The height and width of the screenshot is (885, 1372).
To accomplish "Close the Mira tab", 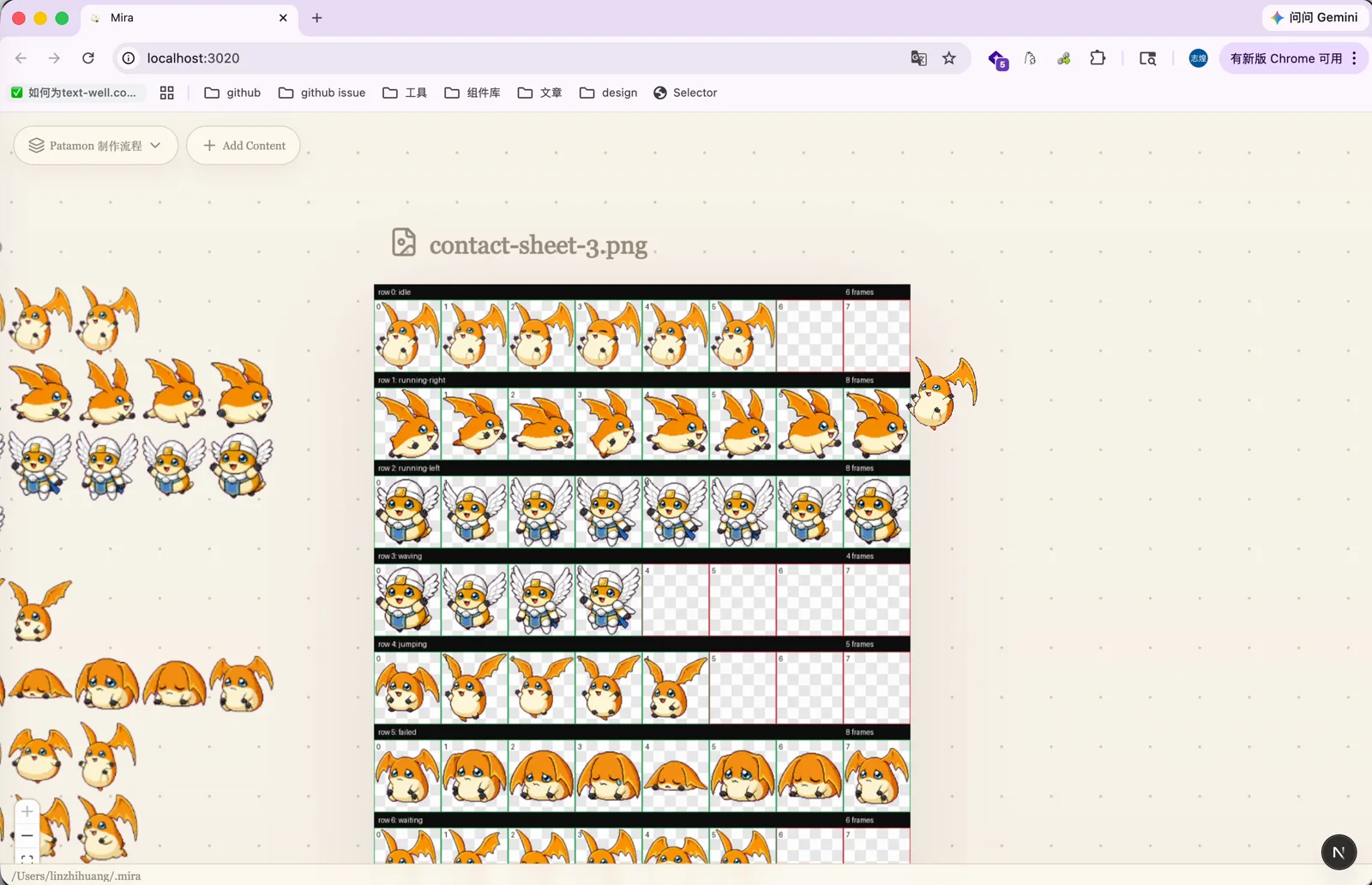I will (x=283, y=17).
